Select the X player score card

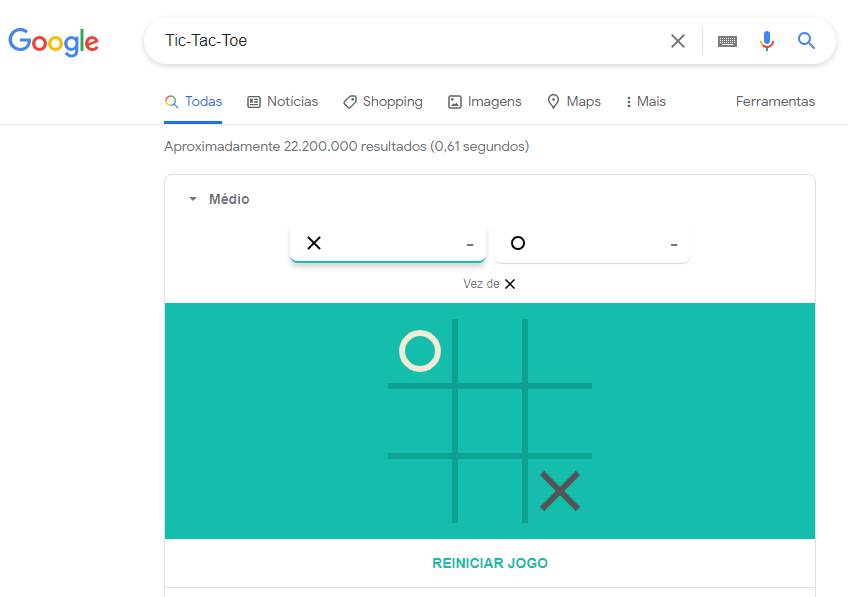pyautogui.click(x=388, y=242)
